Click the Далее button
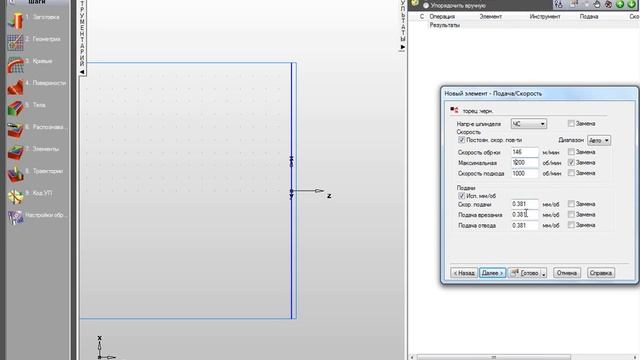Viewport: 640px width, 360px height. coord(492,273)
